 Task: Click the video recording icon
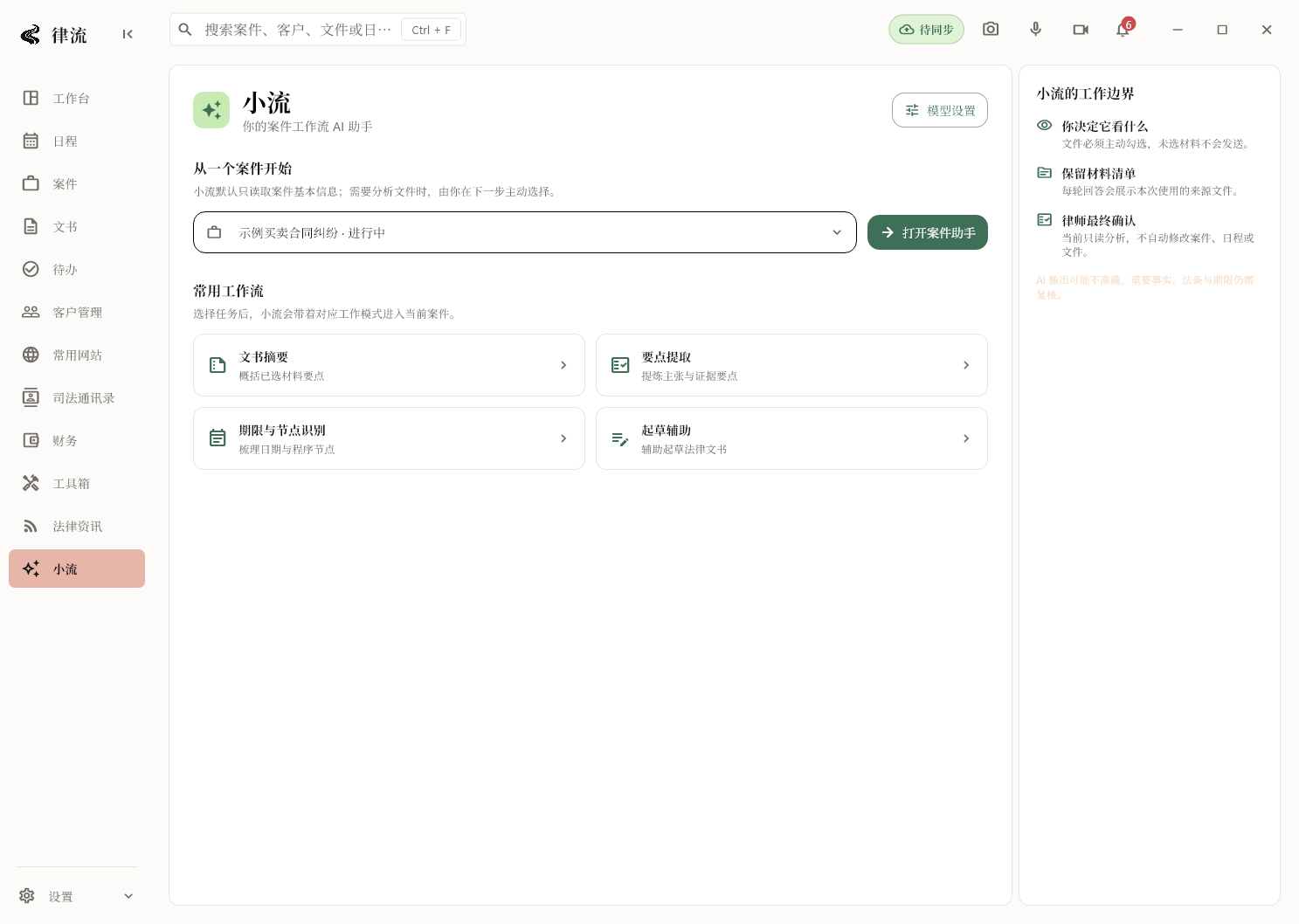(x=1081, y=30)
